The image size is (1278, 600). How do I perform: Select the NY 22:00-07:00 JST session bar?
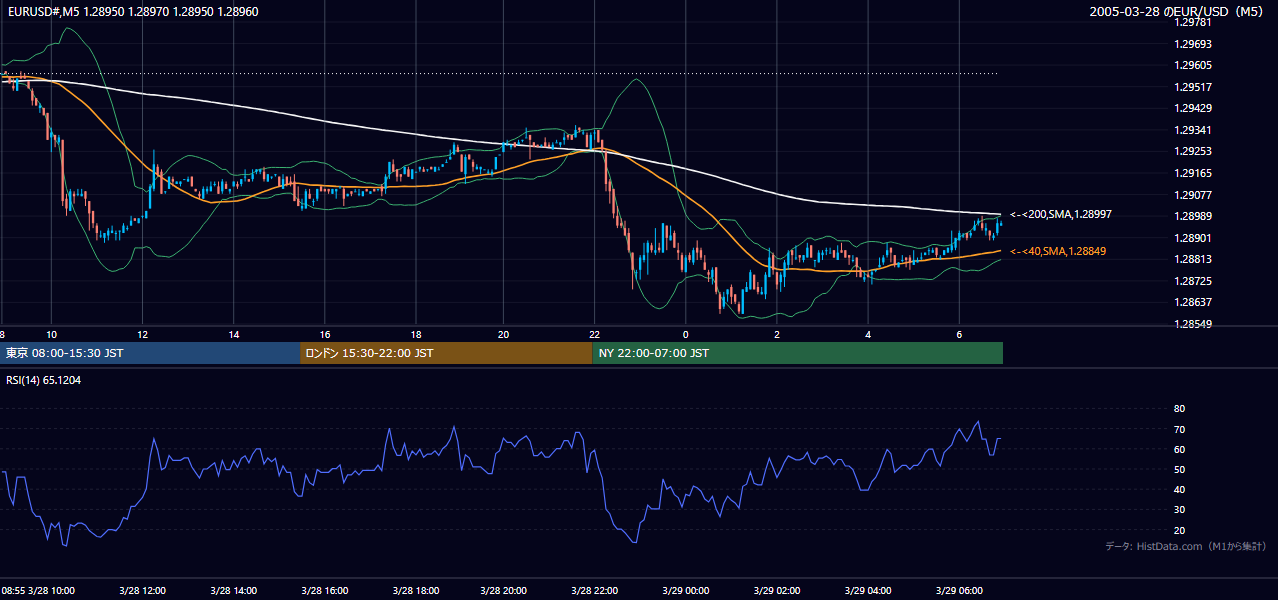798,353
